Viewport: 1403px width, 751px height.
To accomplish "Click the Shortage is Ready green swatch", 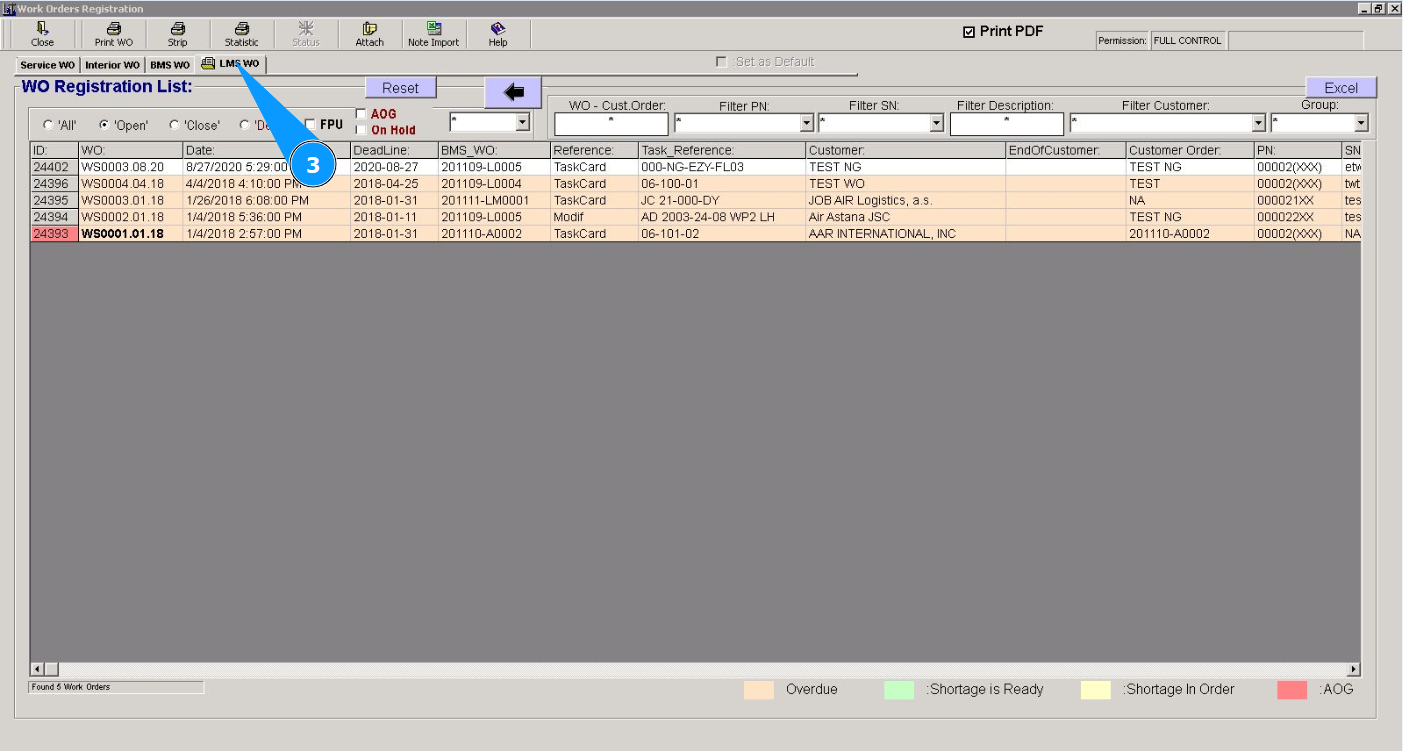I will tap(899, 690).
